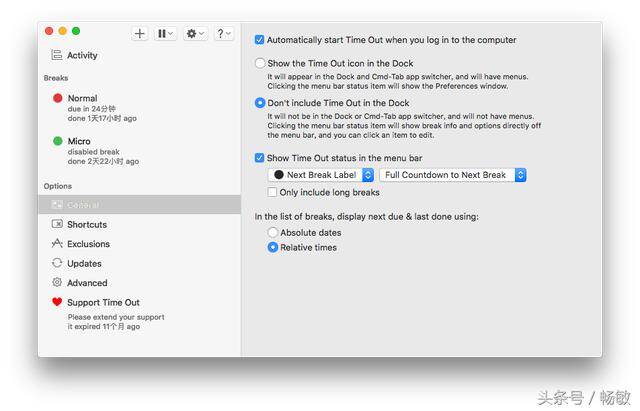Click the 'disabled break' text under Micro
The image size is (640, 411).
click(x=93, y=152)
